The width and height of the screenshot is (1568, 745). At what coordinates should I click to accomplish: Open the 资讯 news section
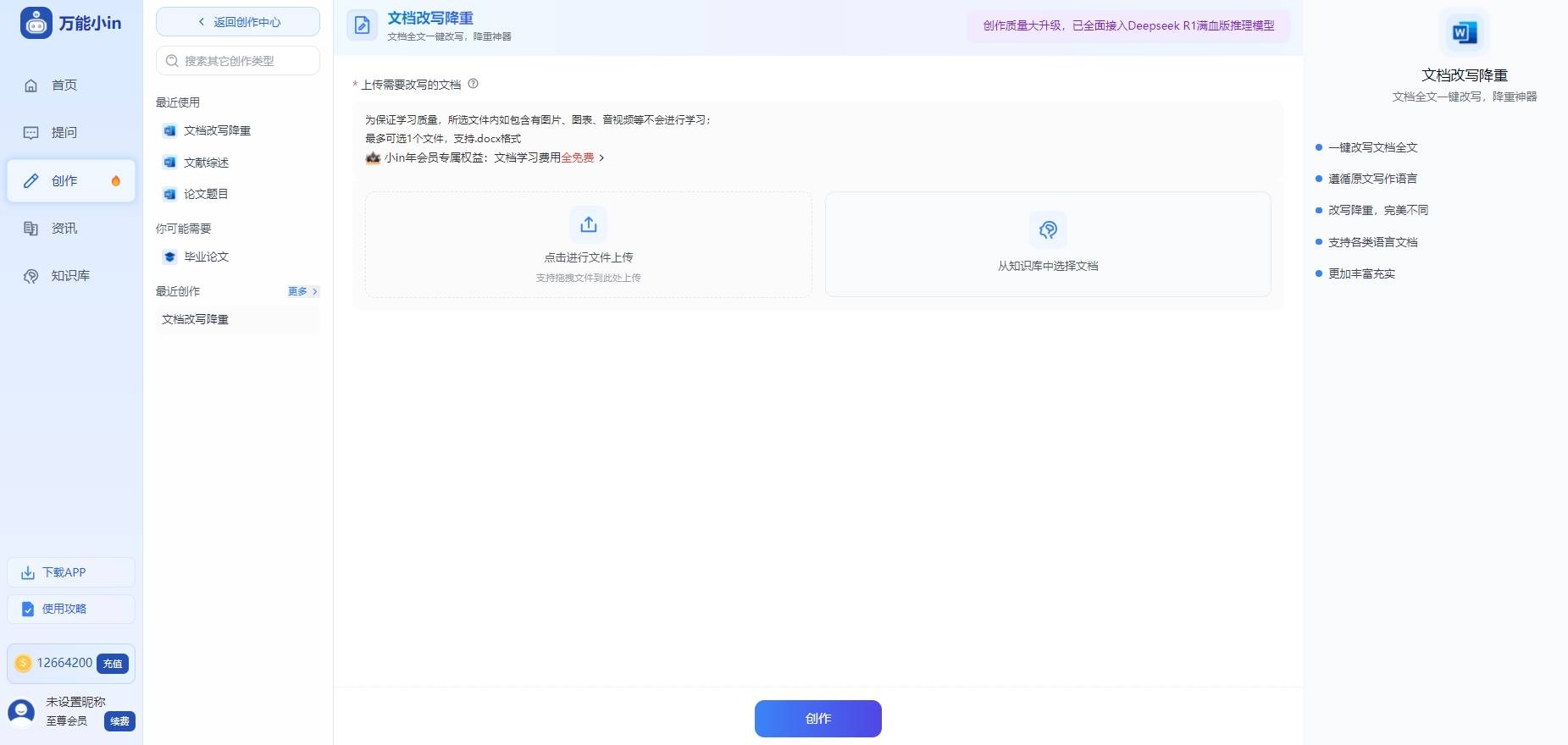(x=71, y=228)
